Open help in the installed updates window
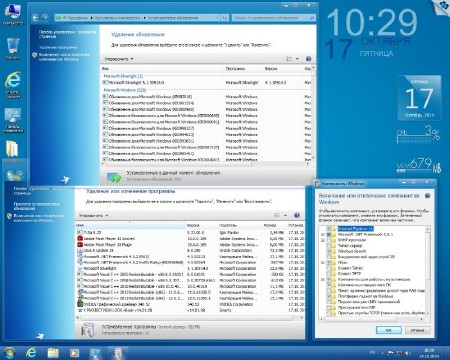The height and width of the screenshot is (360, 450). pyautogui.click(x=308, y=59)
